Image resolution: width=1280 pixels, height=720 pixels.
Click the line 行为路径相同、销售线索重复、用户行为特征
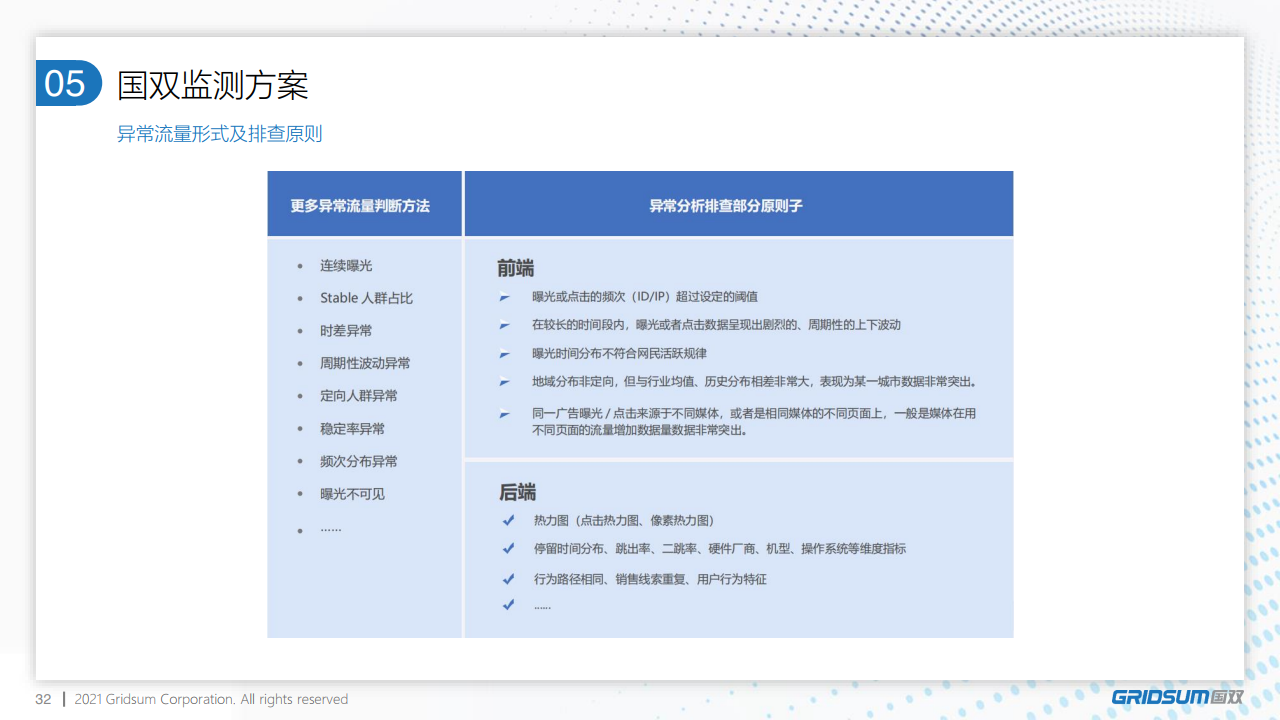(650, 579)
